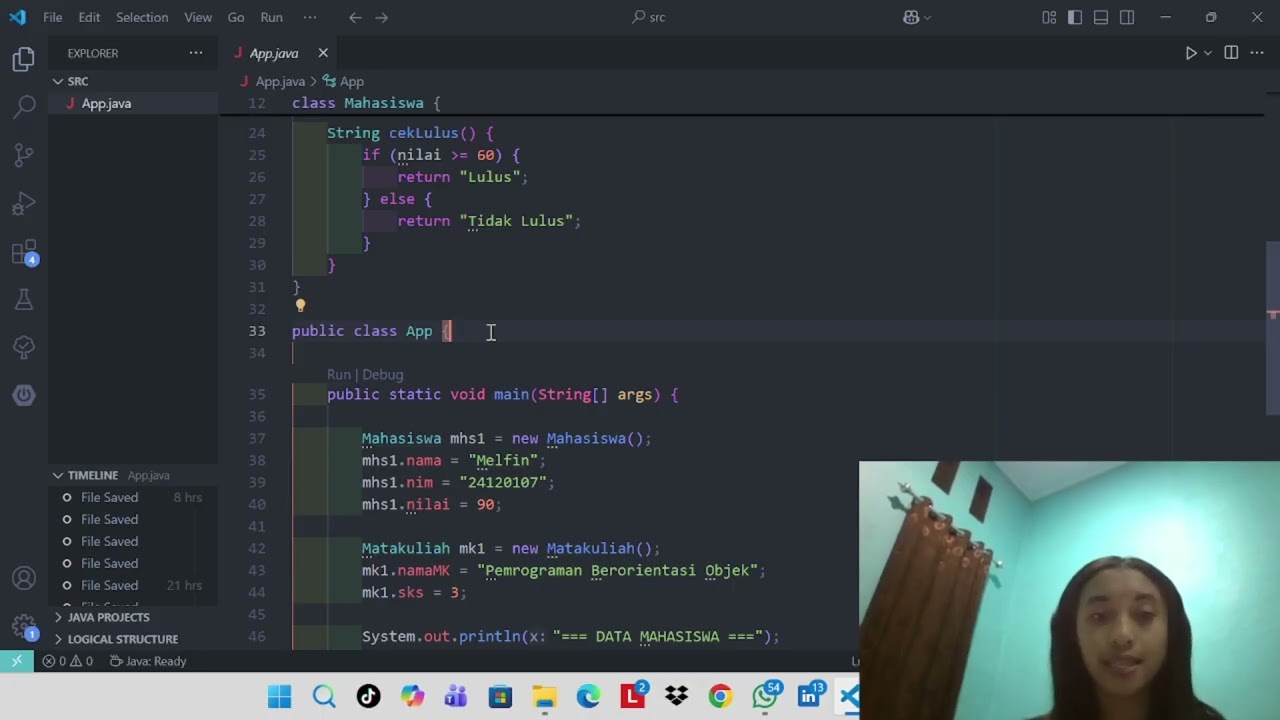
Task: Open WhatsApp from the taskbar
Action: tap(766, 696)
